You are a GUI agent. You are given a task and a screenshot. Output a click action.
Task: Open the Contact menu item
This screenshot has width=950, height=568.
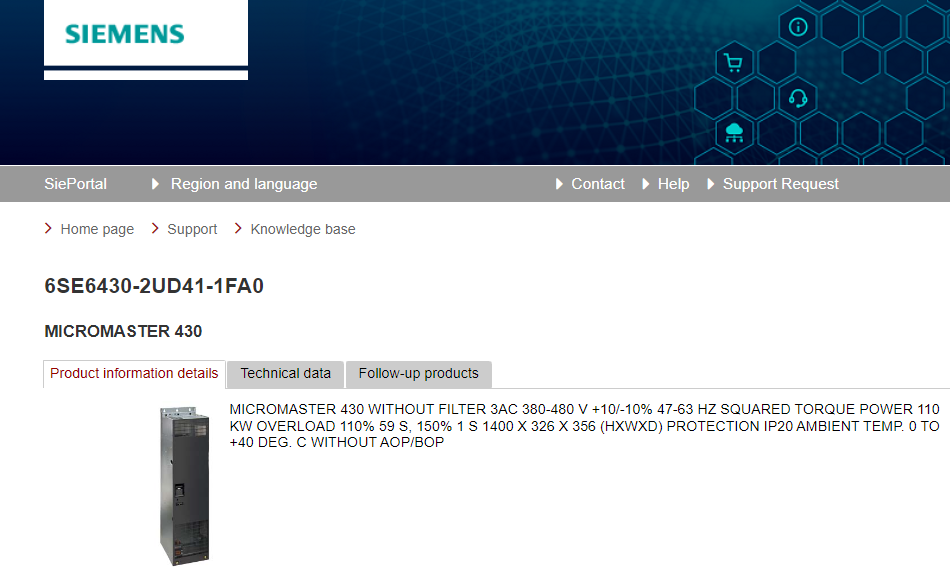597,184
